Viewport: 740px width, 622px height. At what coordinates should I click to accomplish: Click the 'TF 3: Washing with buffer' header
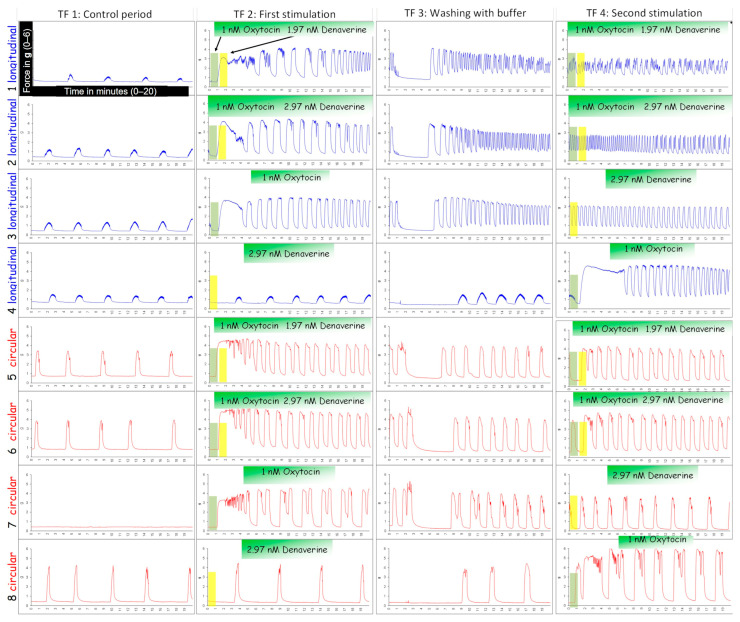coord(465,13)
